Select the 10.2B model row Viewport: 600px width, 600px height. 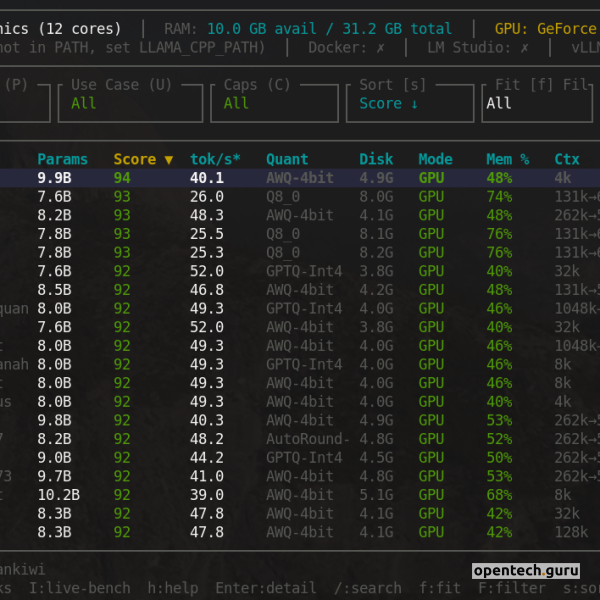(300, 495)
